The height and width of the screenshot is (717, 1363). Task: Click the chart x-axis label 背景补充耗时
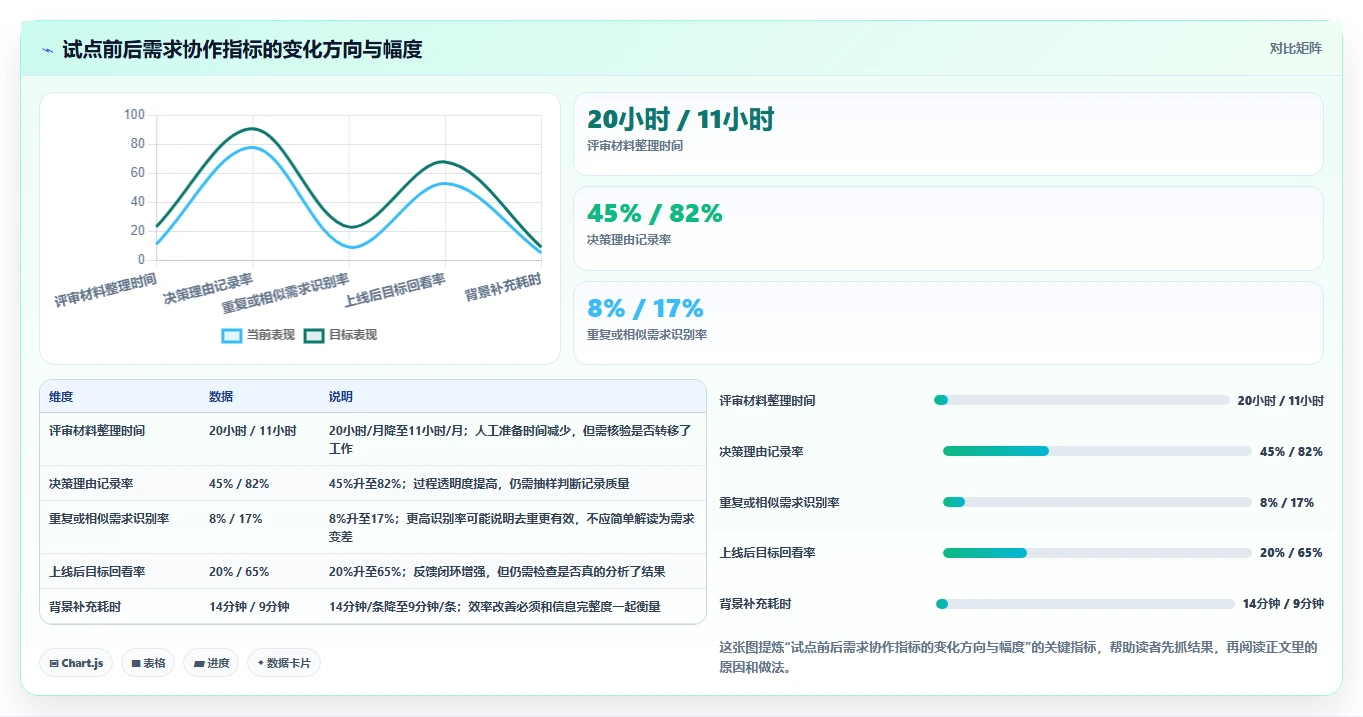pyautogui.click(x=503, y=288)
